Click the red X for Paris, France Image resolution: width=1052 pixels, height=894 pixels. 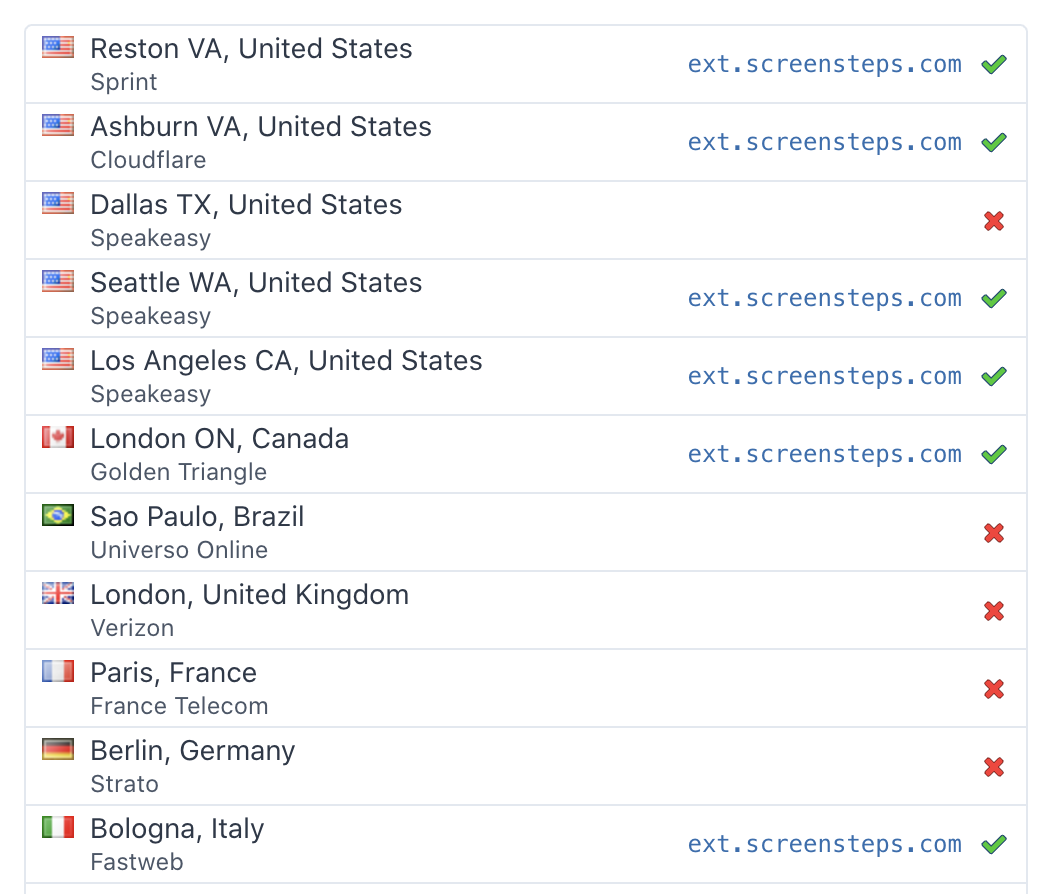[x=993, y=689]
